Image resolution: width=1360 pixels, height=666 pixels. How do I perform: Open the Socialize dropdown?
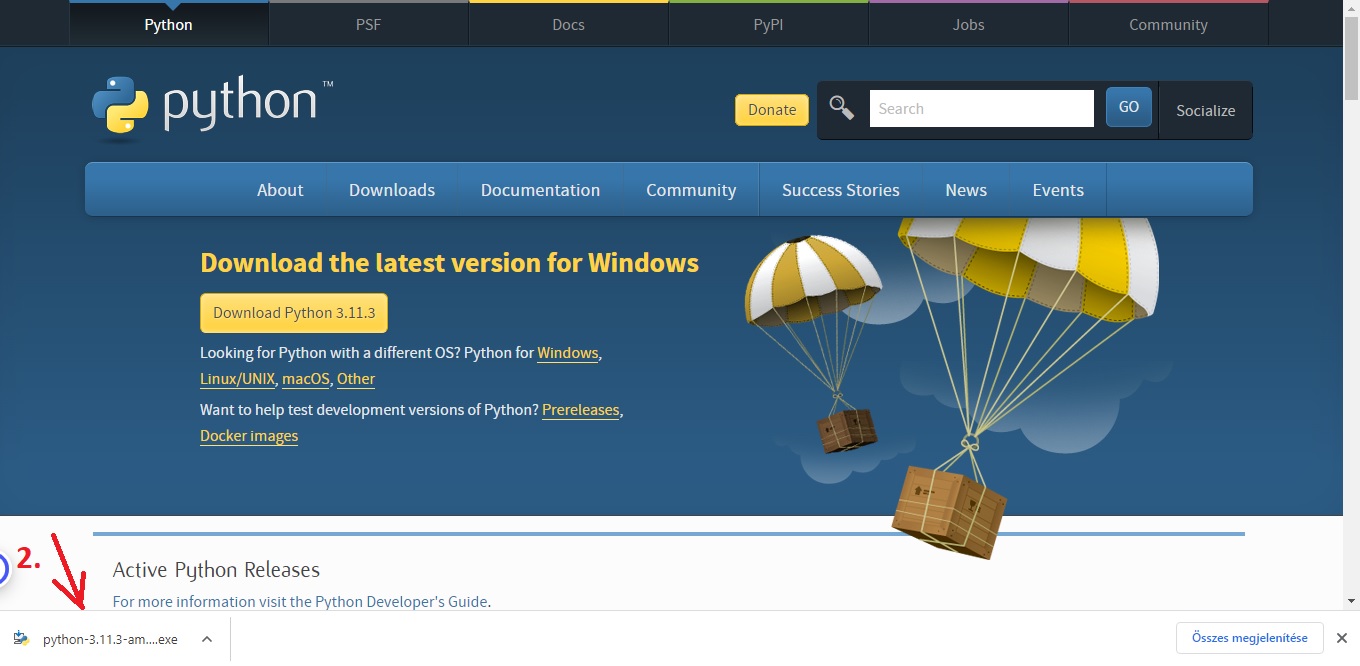pos(1205,111)
